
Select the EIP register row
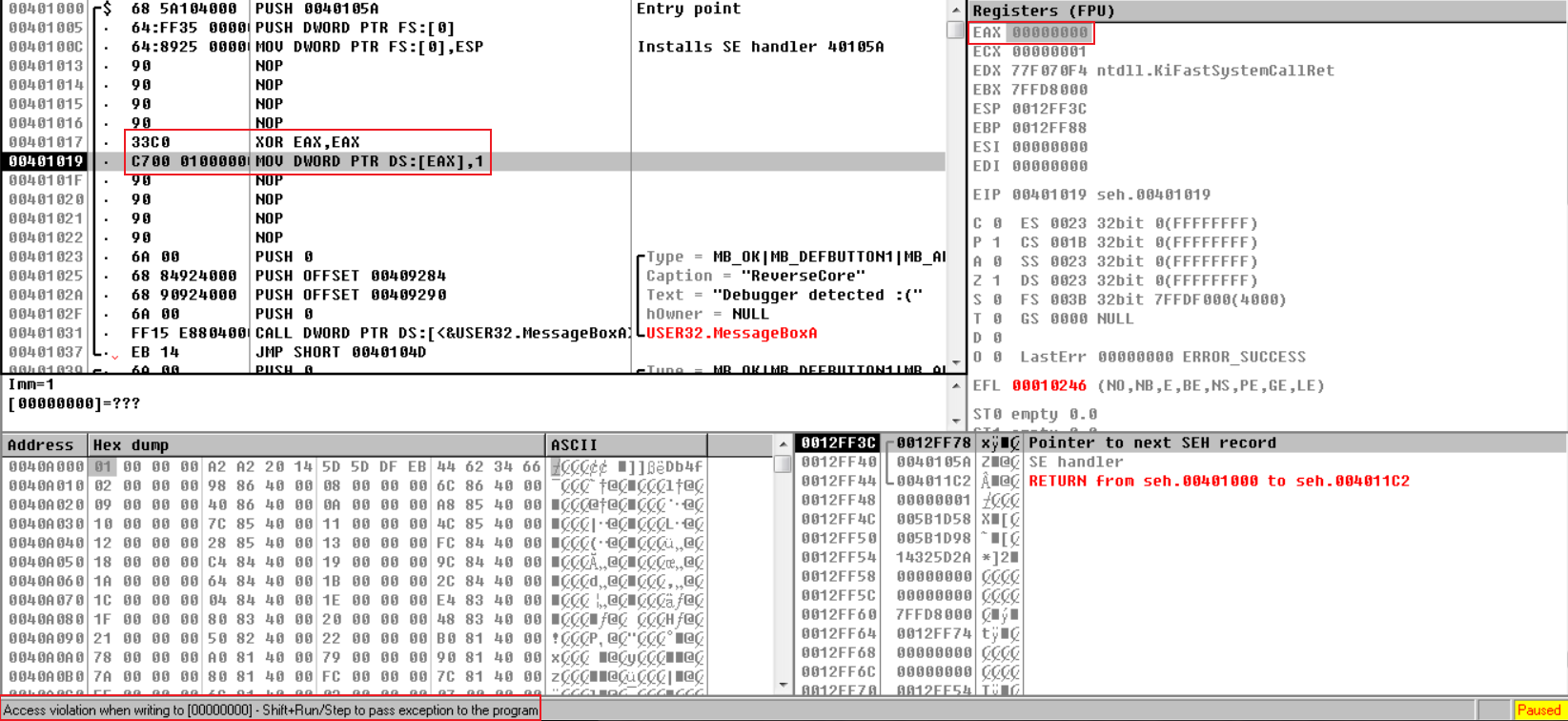(x=1091, y=195)
